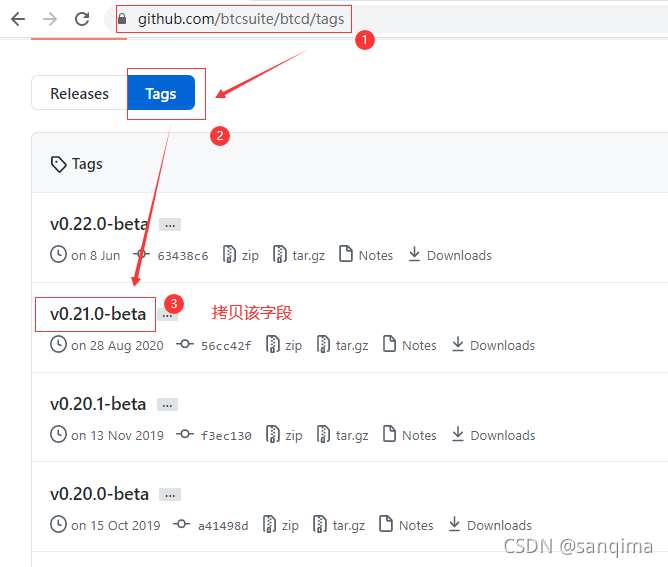The height and width of the screenshot is (567, 668).
Task: Download tar.gz for v0.20.1-beta
Action: click(x=343, y=435)
